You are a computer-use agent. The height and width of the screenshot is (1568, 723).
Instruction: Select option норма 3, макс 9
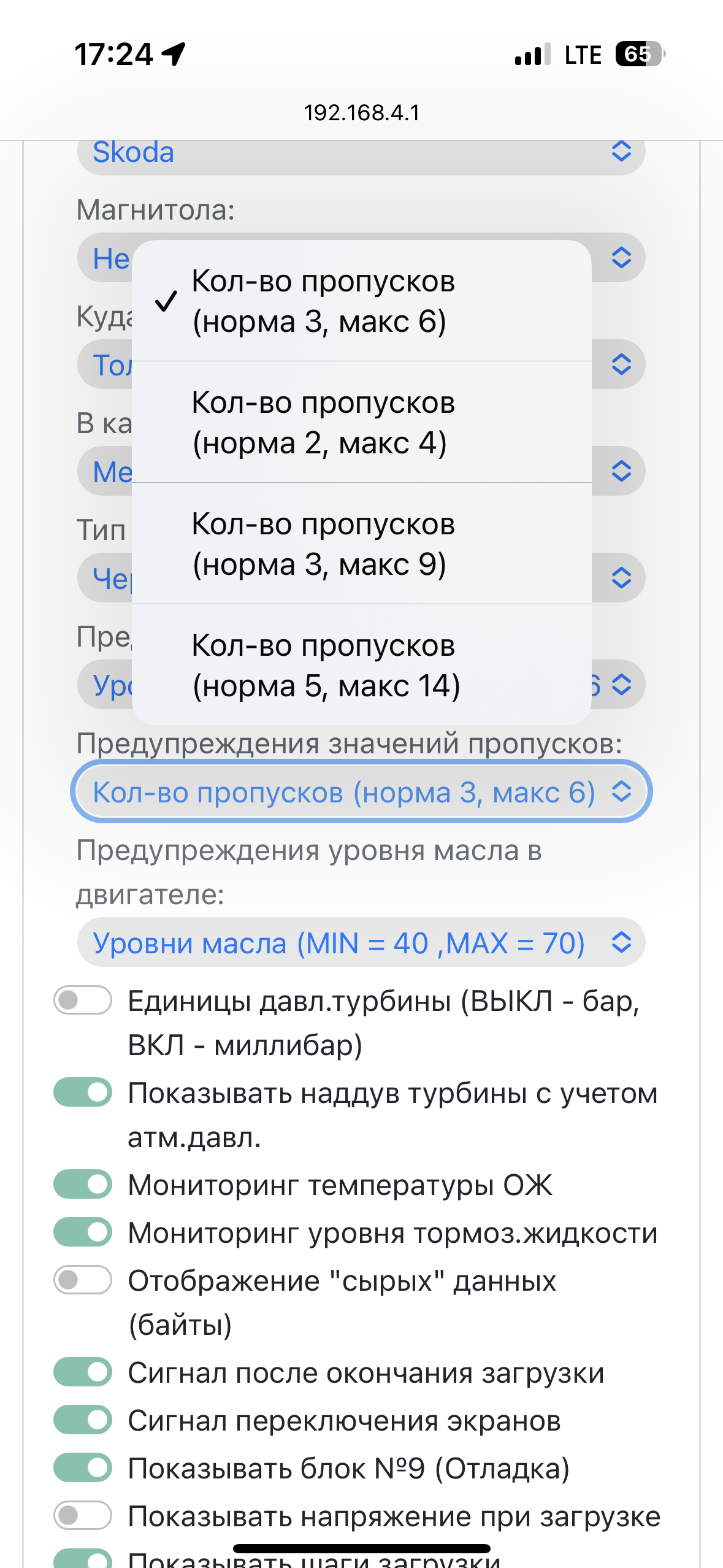pos(361,544)
